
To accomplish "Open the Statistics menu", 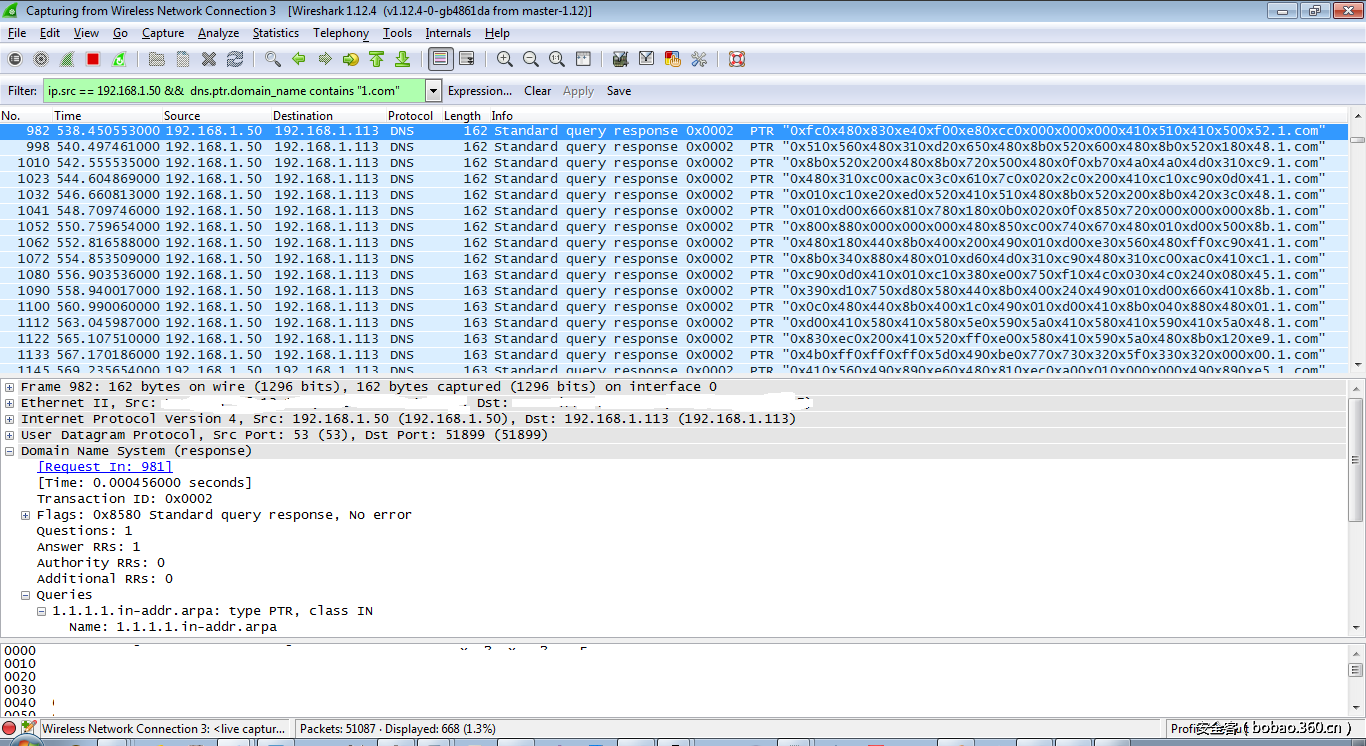I will coord(275,33).
